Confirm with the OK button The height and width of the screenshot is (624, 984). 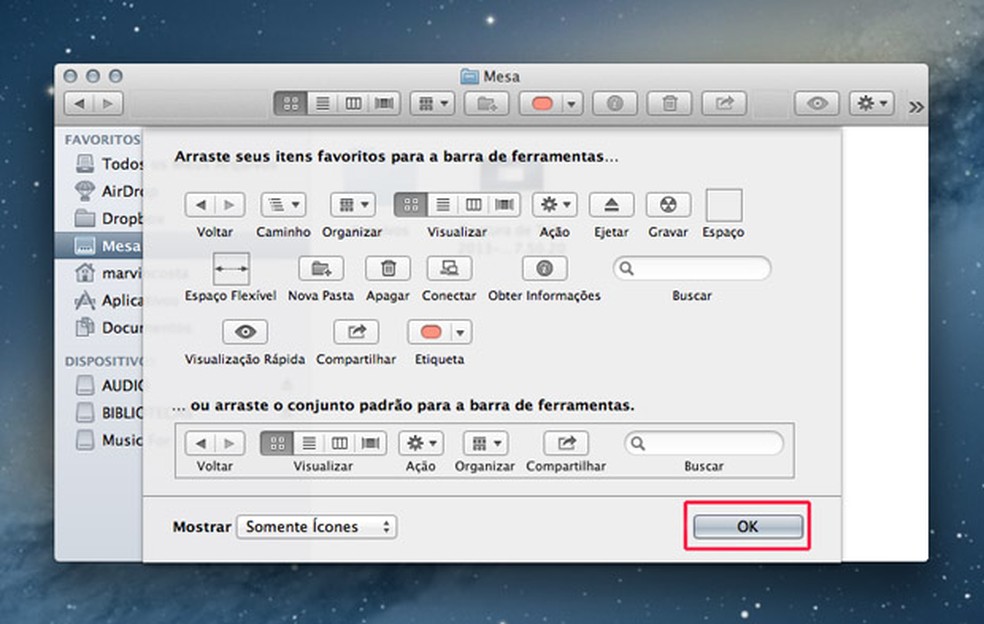(x=747, y=527)
